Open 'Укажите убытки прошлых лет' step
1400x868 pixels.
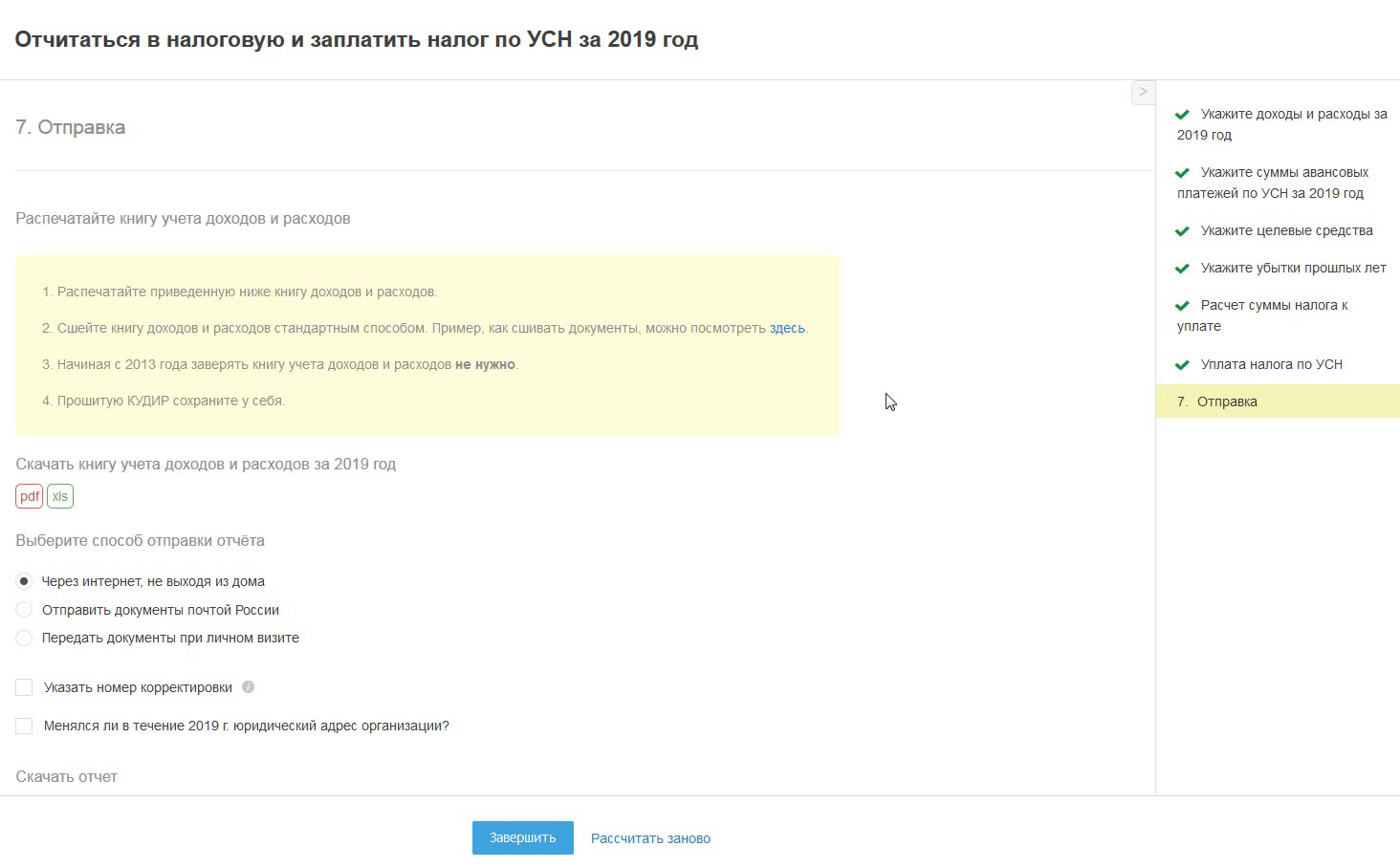[x=1293, y=268]
